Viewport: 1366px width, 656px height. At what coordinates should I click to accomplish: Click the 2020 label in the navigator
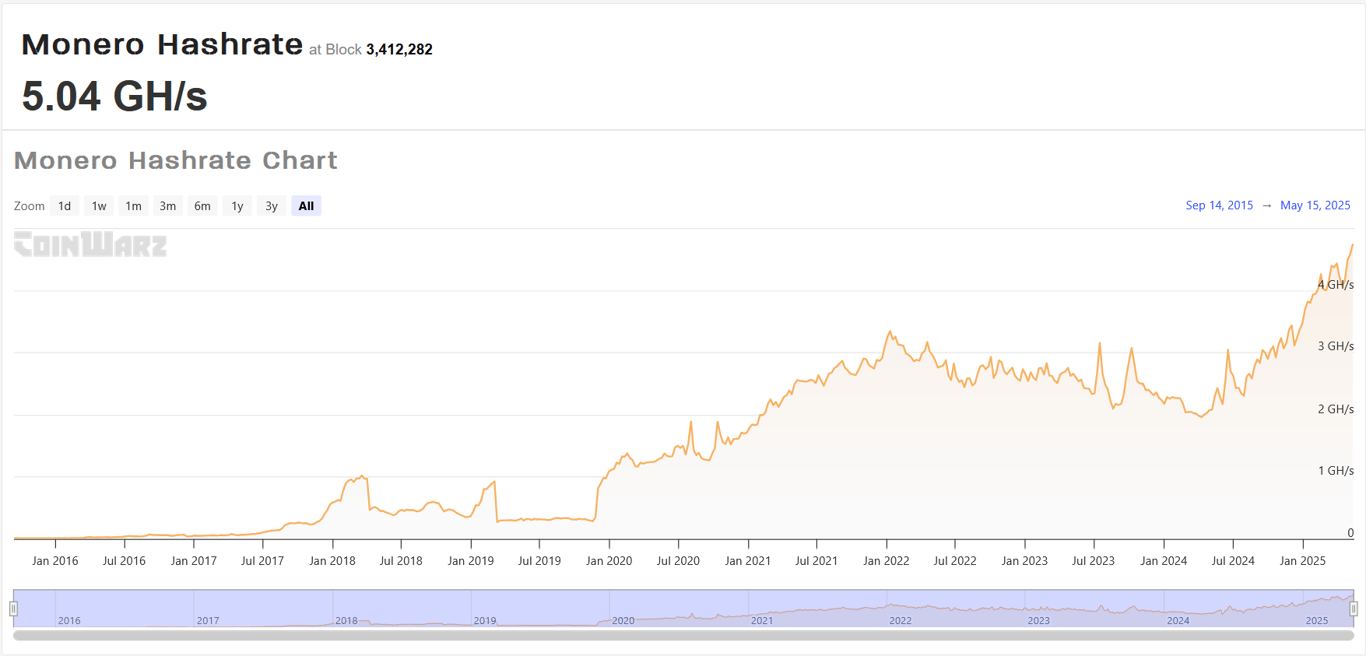pyautogui.click(x=623, y=620)
